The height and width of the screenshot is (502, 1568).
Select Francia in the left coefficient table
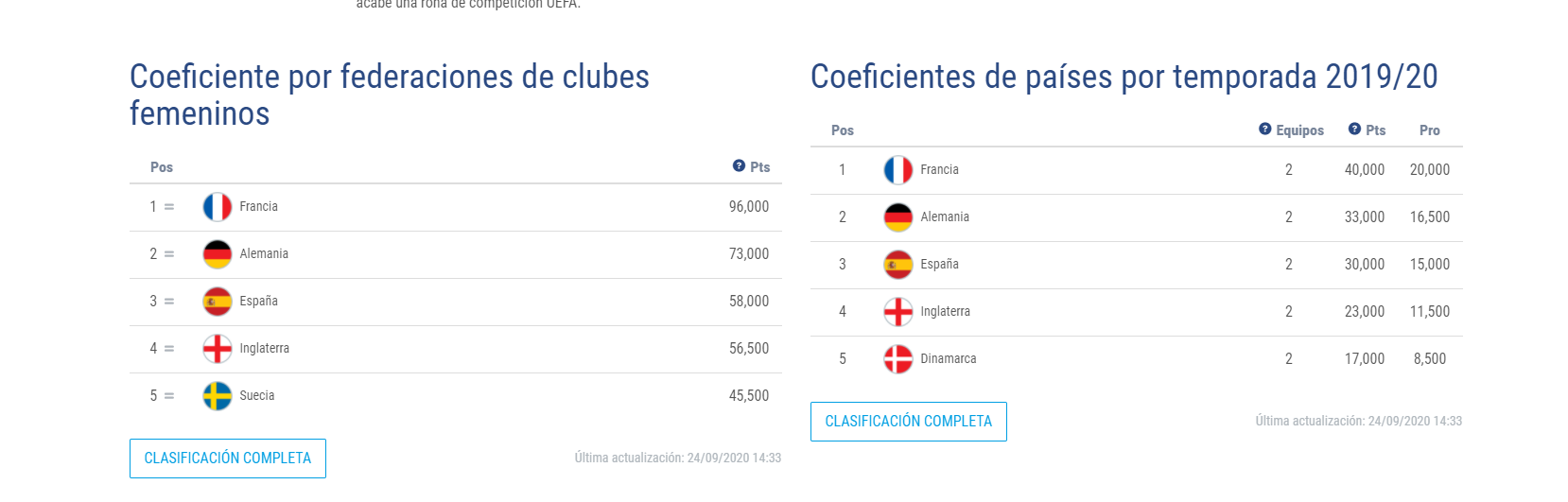[258, 207]
